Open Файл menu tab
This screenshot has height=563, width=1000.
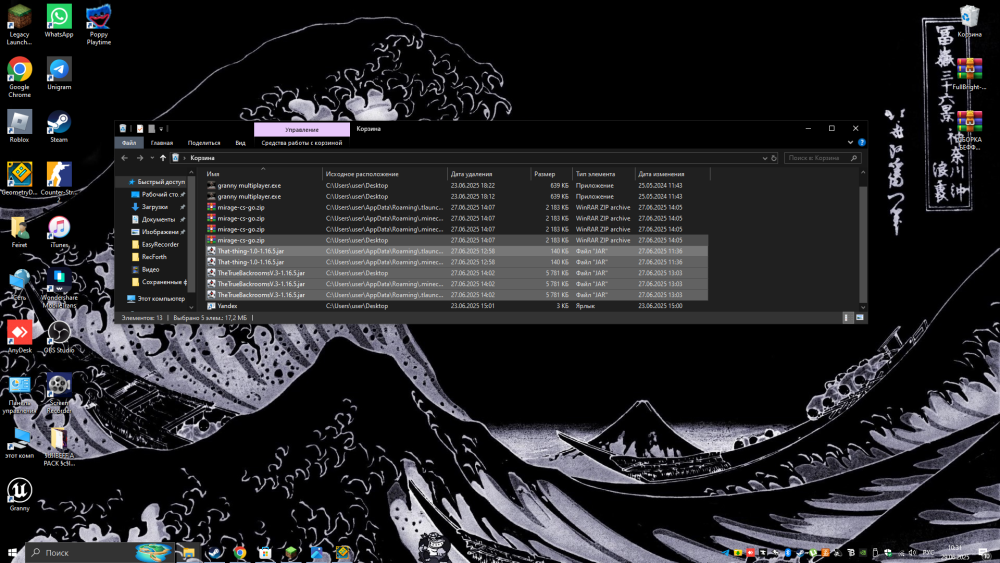[x=129, y=143]
